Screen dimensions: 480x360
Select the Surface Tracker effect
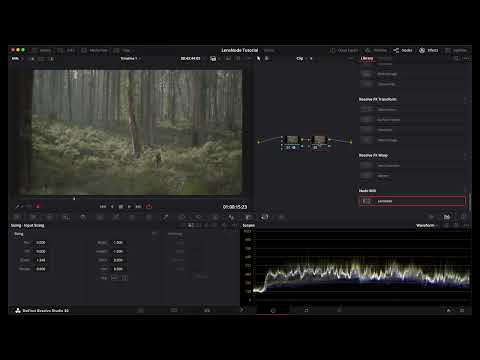tap(412, 119)
